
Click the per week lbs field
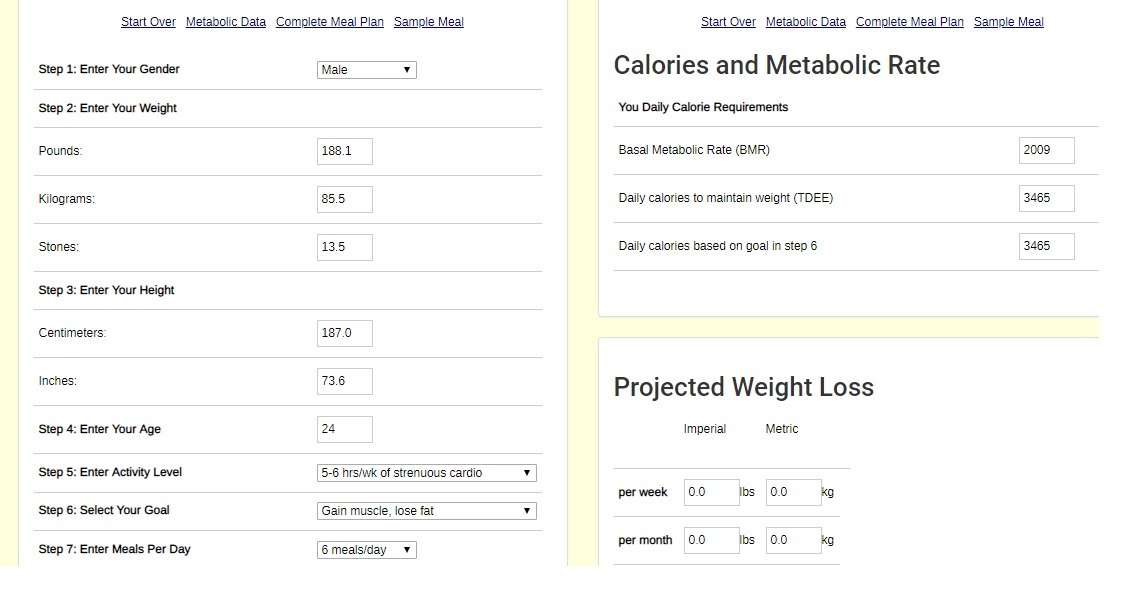click(711, 492)
